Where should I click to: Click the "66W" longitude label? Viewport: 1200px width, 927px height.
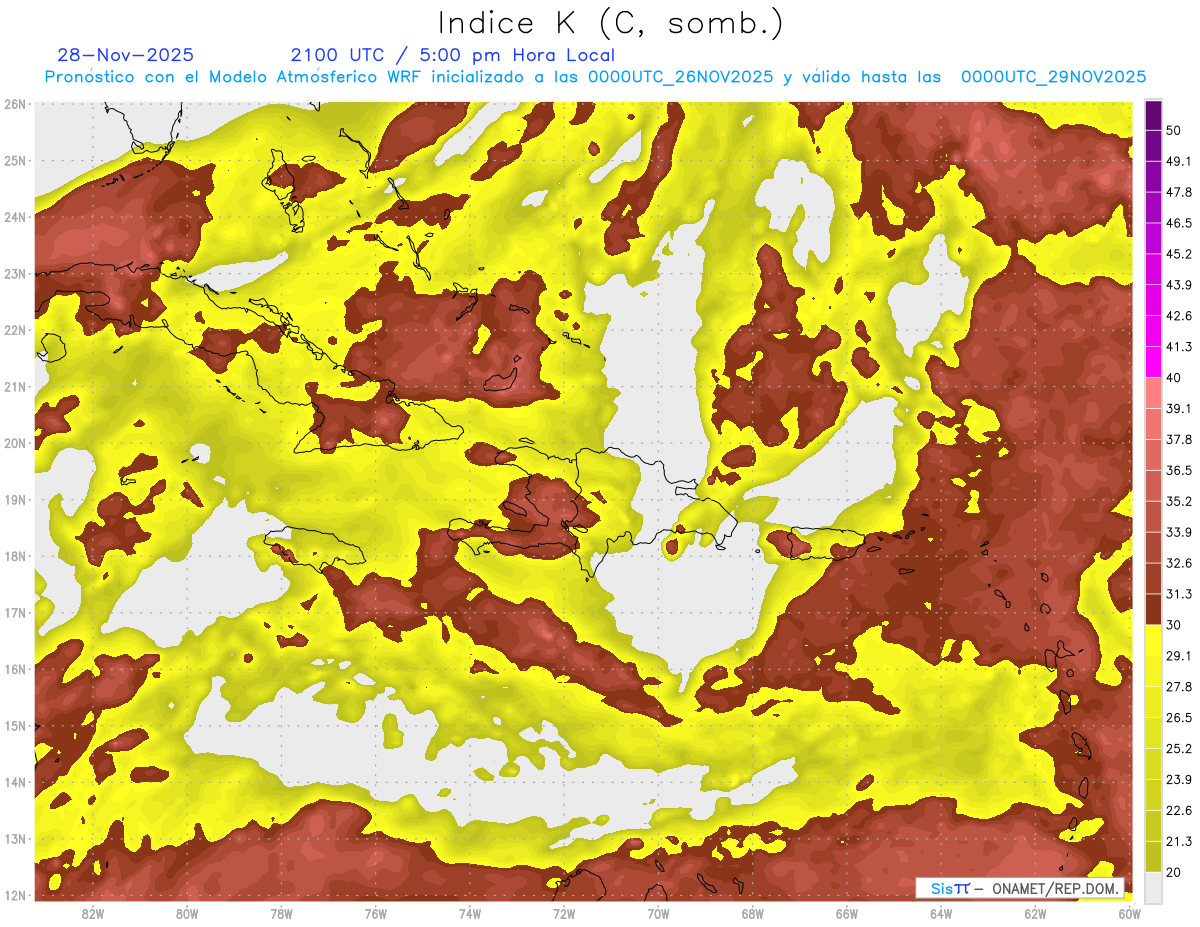[847, 914]
